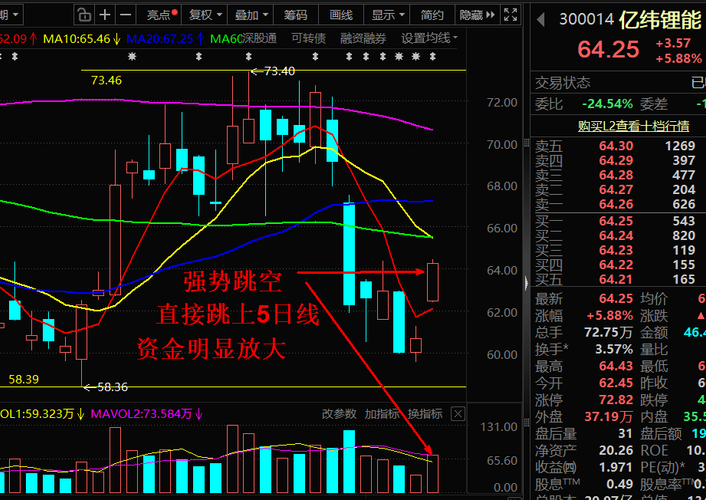The image size is (706, 500).
Task: Click the tallest volume bar near 131.00 level
Action: coord(233,458)
